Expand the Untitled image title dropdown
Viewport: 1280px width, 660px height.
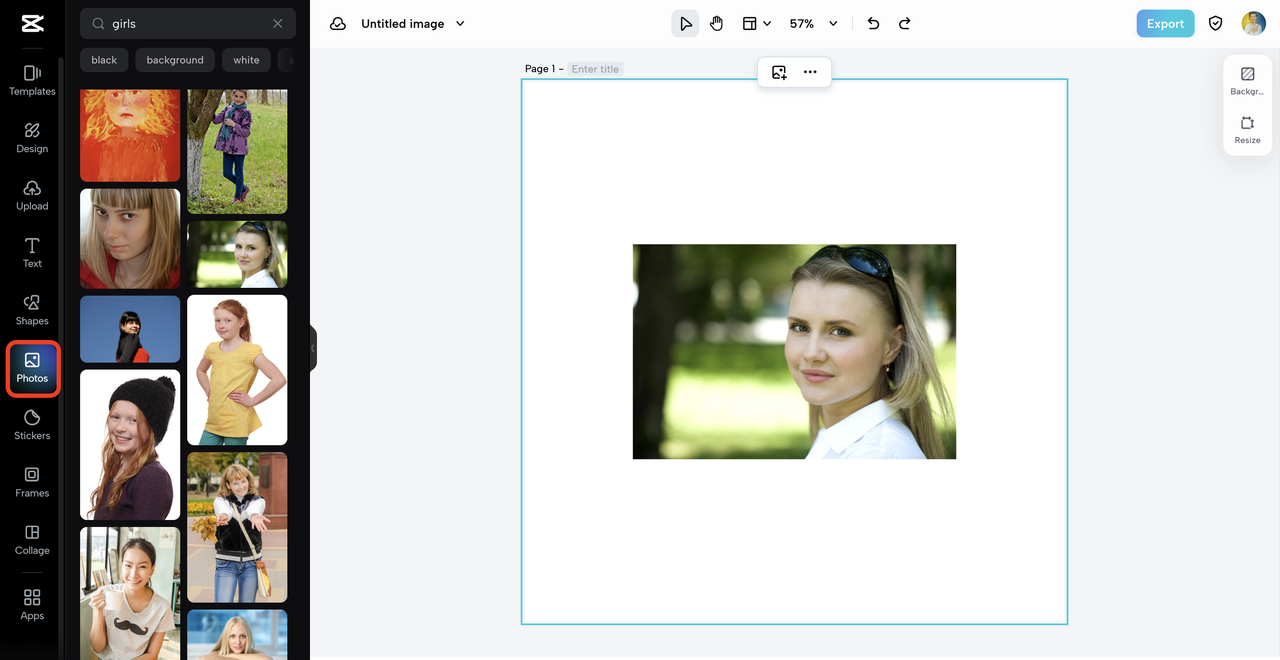[460, 23]
